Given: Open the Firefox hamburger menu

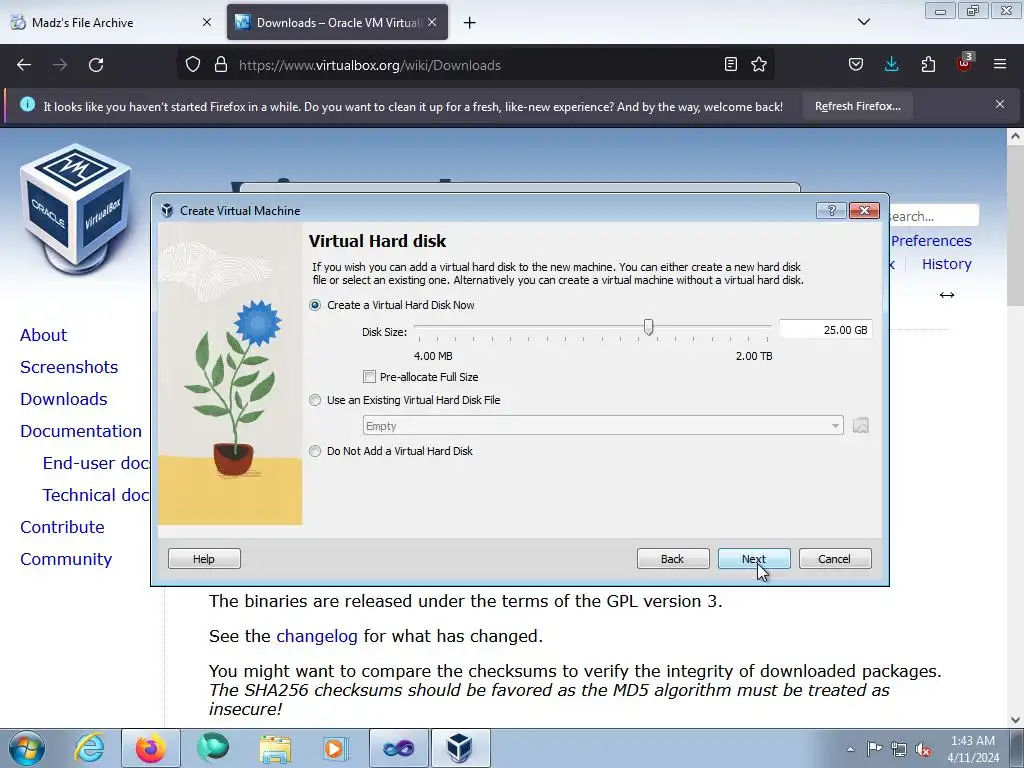Looking at the screenshot, I should click(1000, 64).
